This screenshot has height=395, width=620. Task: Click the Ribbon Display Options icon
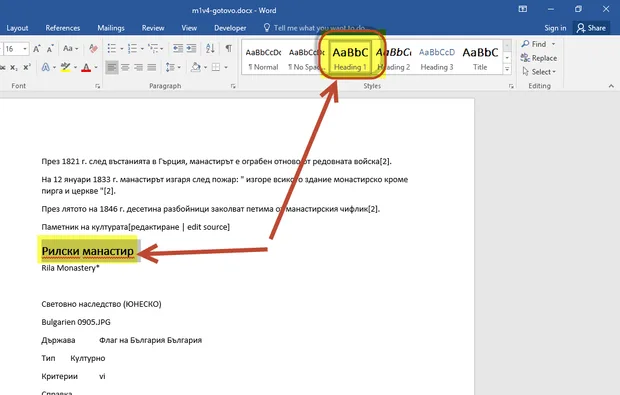click(523, 9)
